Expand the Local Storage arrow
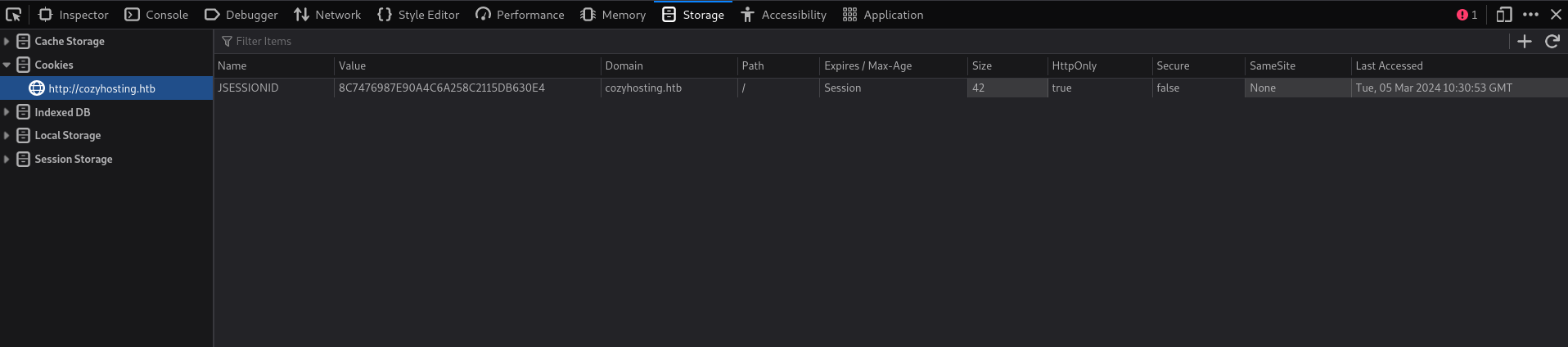The image size is (1568, 347). pos(7,136)
